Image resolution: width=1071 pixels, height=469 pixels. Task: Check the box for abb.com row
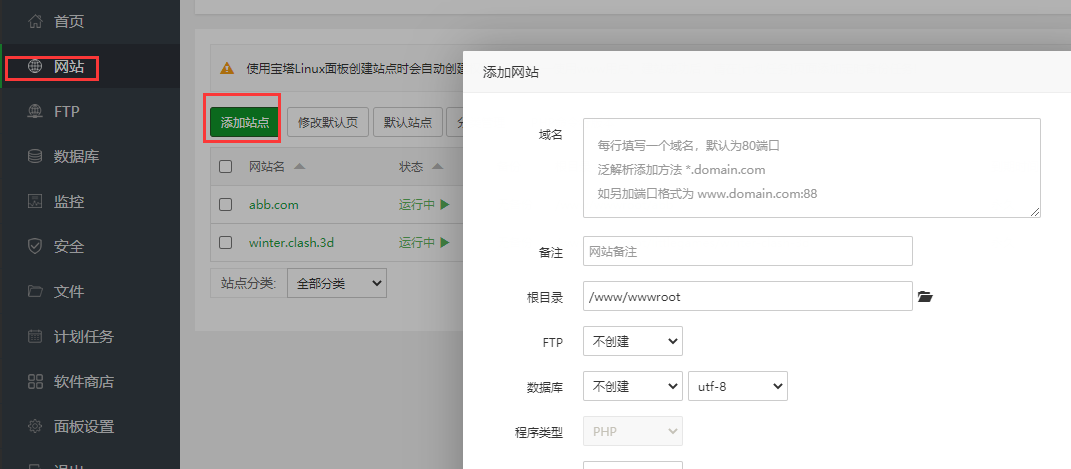tap(225, 204)
